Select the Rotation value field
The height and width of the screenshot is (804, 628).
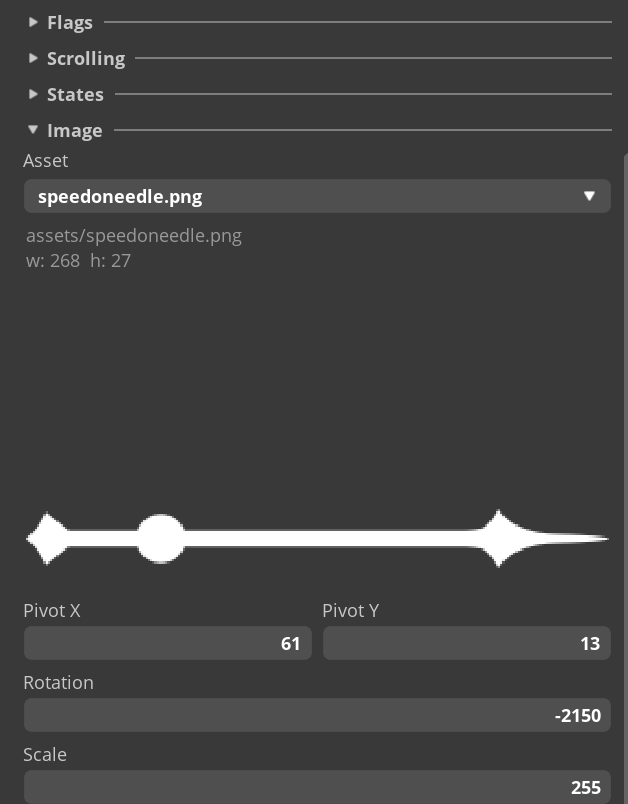pyautogui.click(x=317, y=716)
